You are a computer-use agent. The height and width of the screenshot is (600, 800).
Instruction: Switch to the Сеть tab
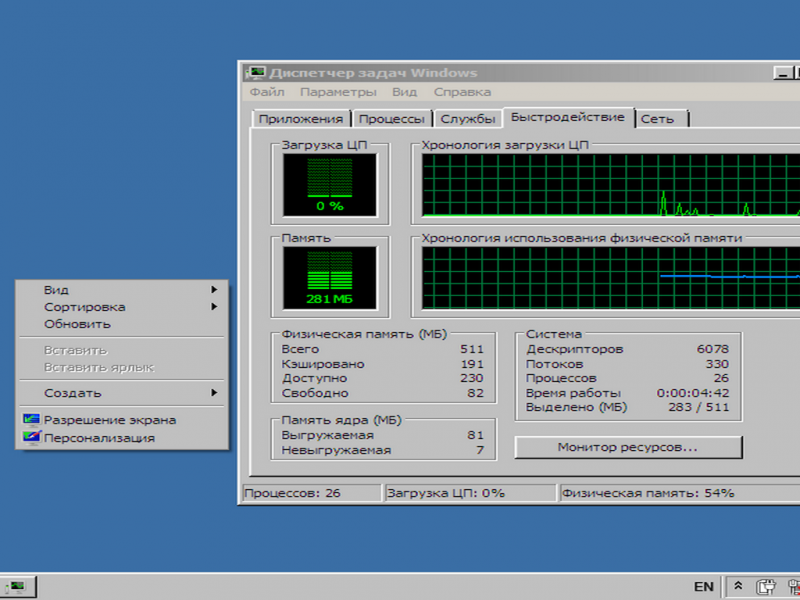pos(661,119)
